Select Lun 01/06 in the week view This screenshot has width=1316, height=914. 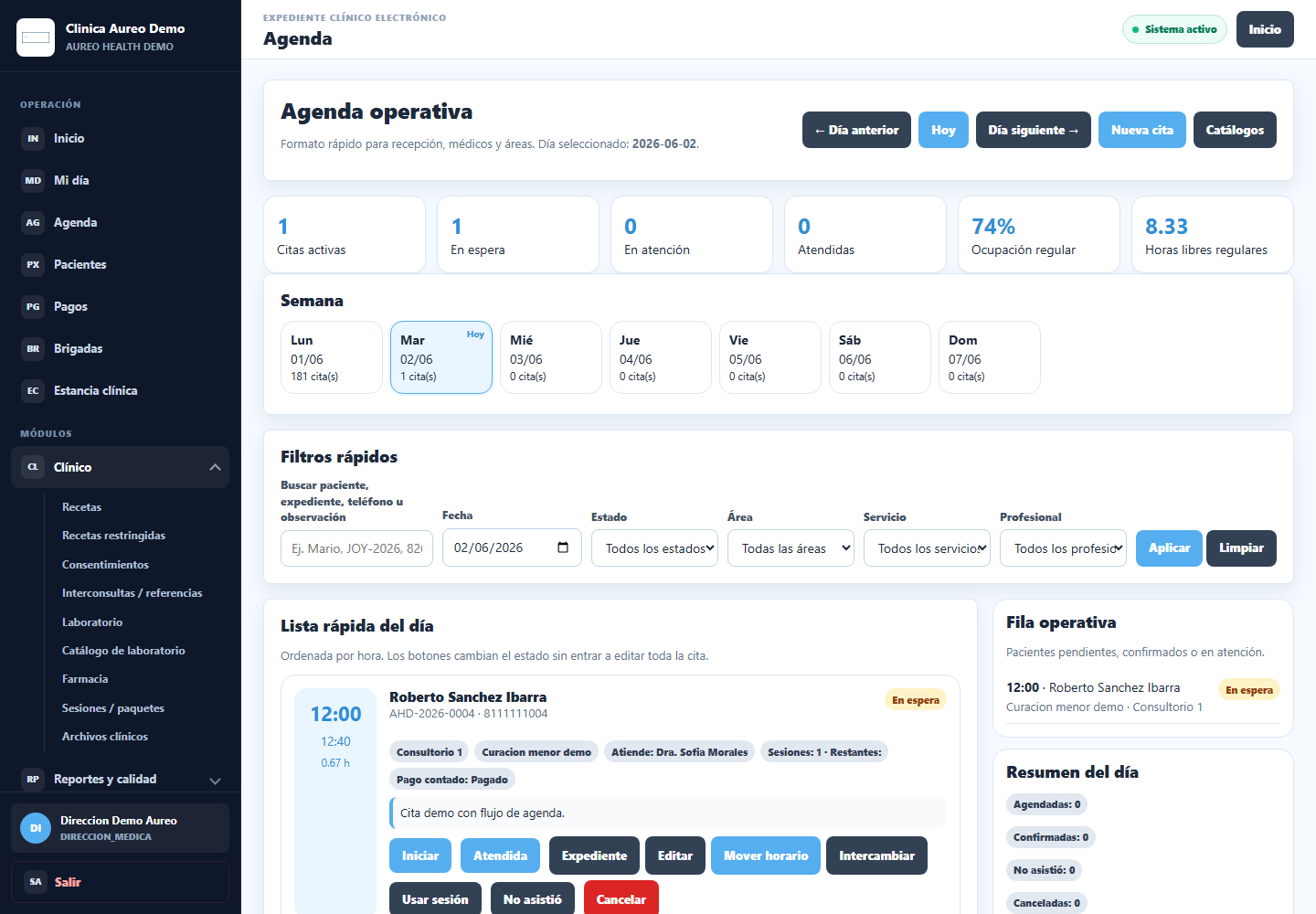click(332, 357)
